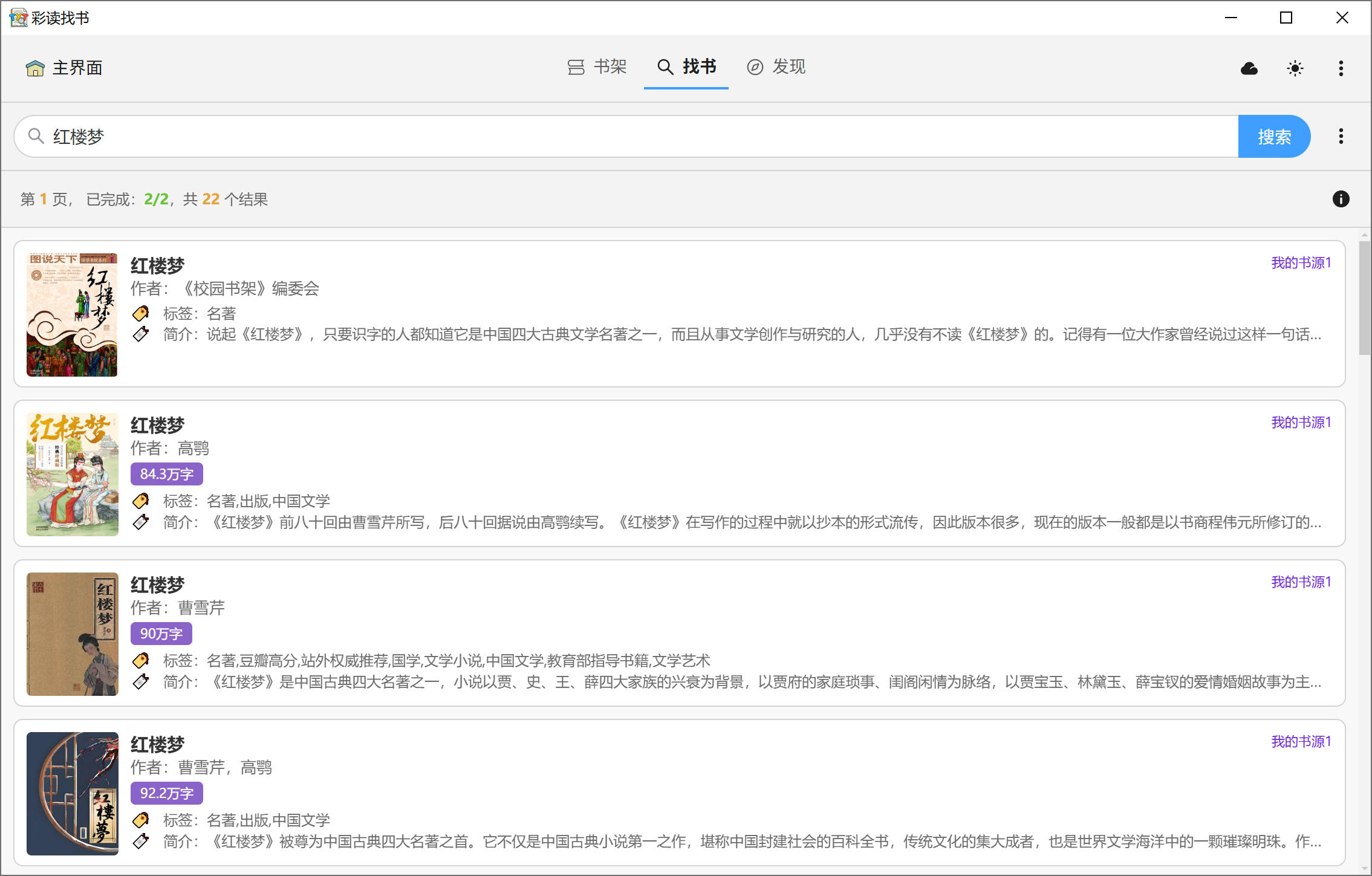
Task: Click intro icon beside 说起《红楼梦》 summary
Action: tap(141, 334)
